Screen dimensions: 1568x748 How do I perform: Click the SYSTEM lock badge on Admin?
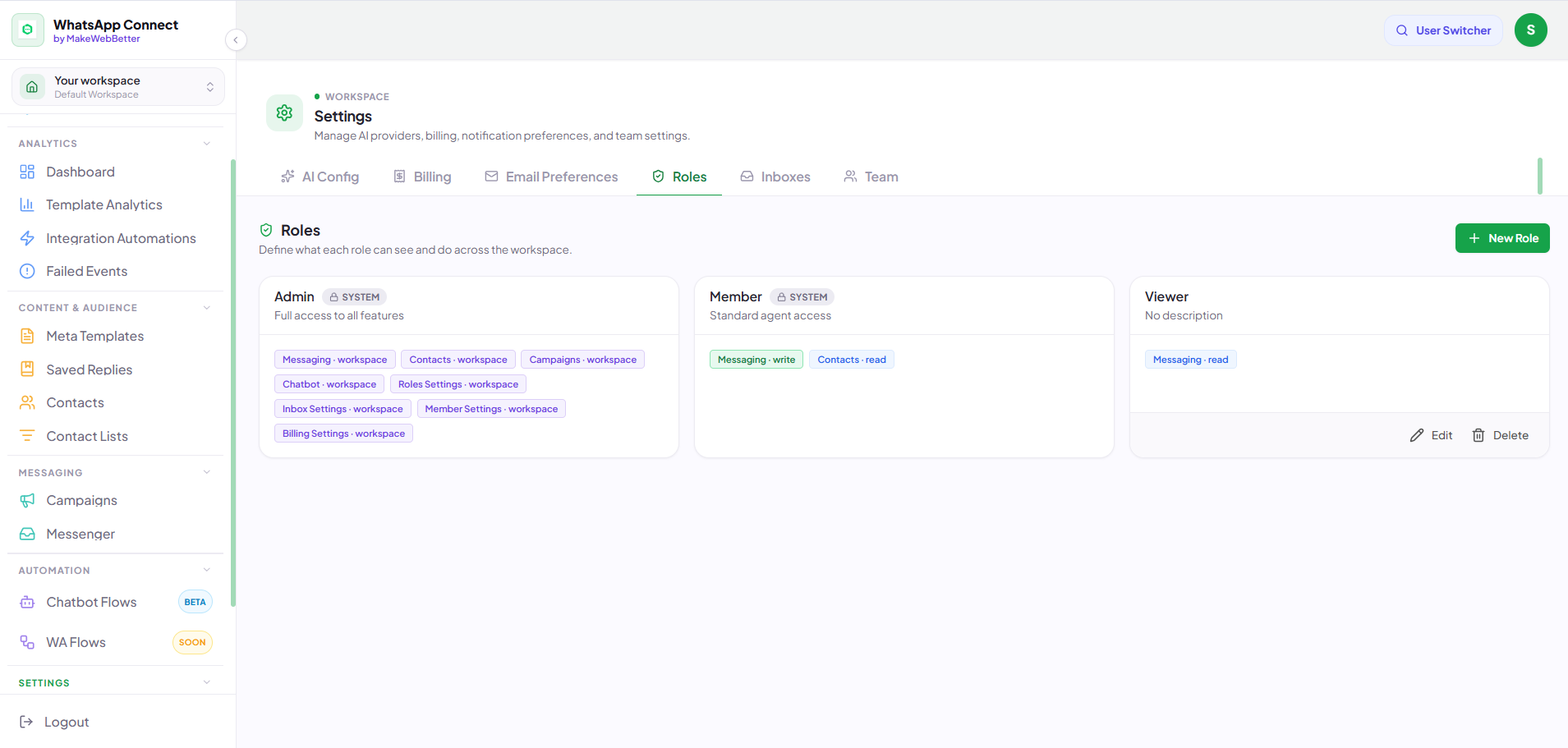coord(355,297)
